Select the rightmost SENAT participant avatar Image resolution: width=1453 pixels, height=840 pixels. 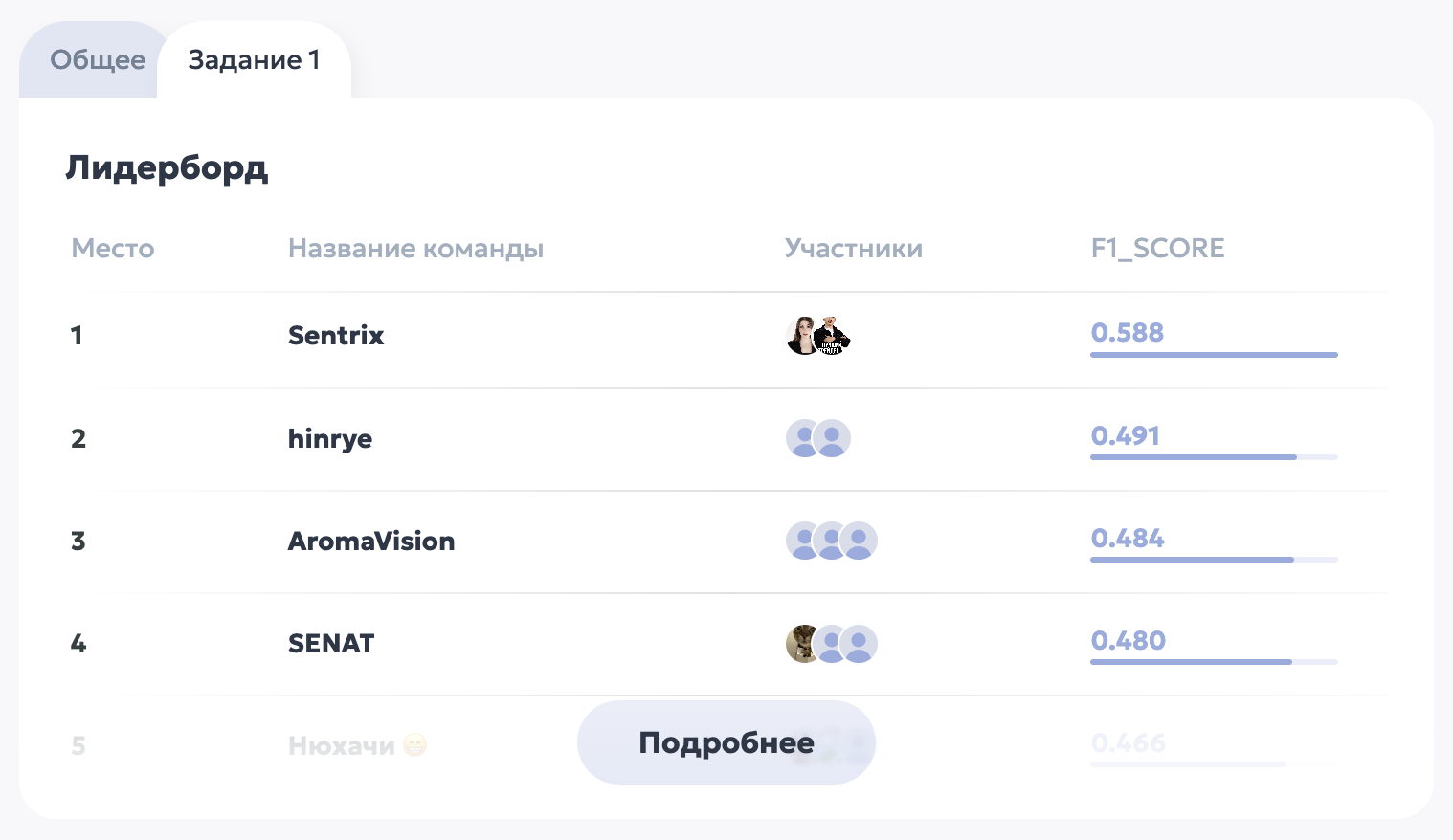coord(859,644)
